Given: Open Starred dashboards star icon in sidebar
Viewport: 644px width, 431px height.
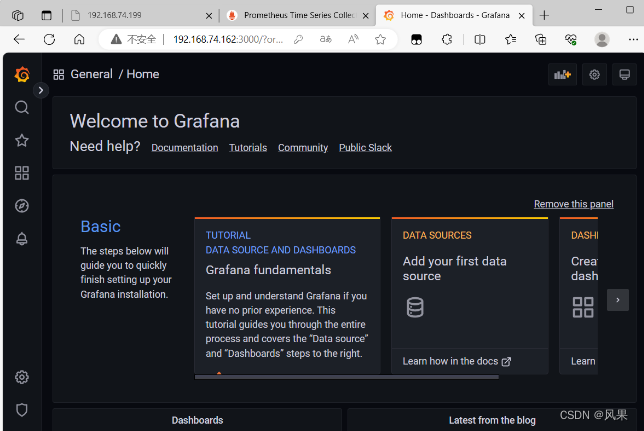Looking at the screenshot, I should click(x=22, y=141).
